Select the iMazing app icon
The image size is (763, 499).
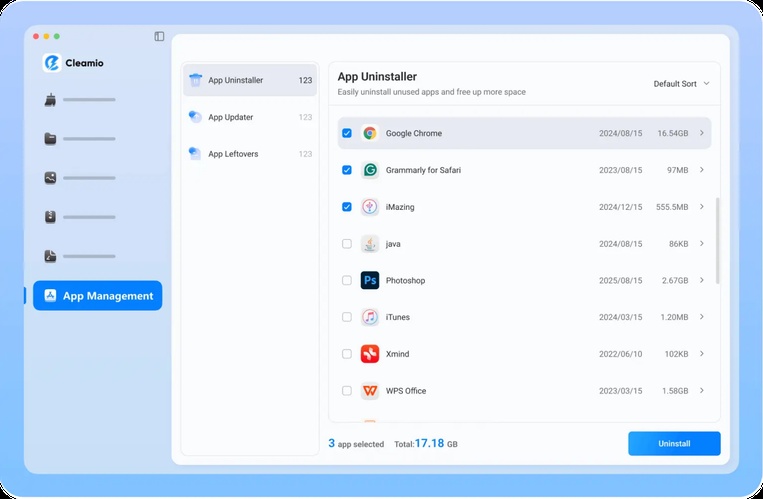coord(370,207)
